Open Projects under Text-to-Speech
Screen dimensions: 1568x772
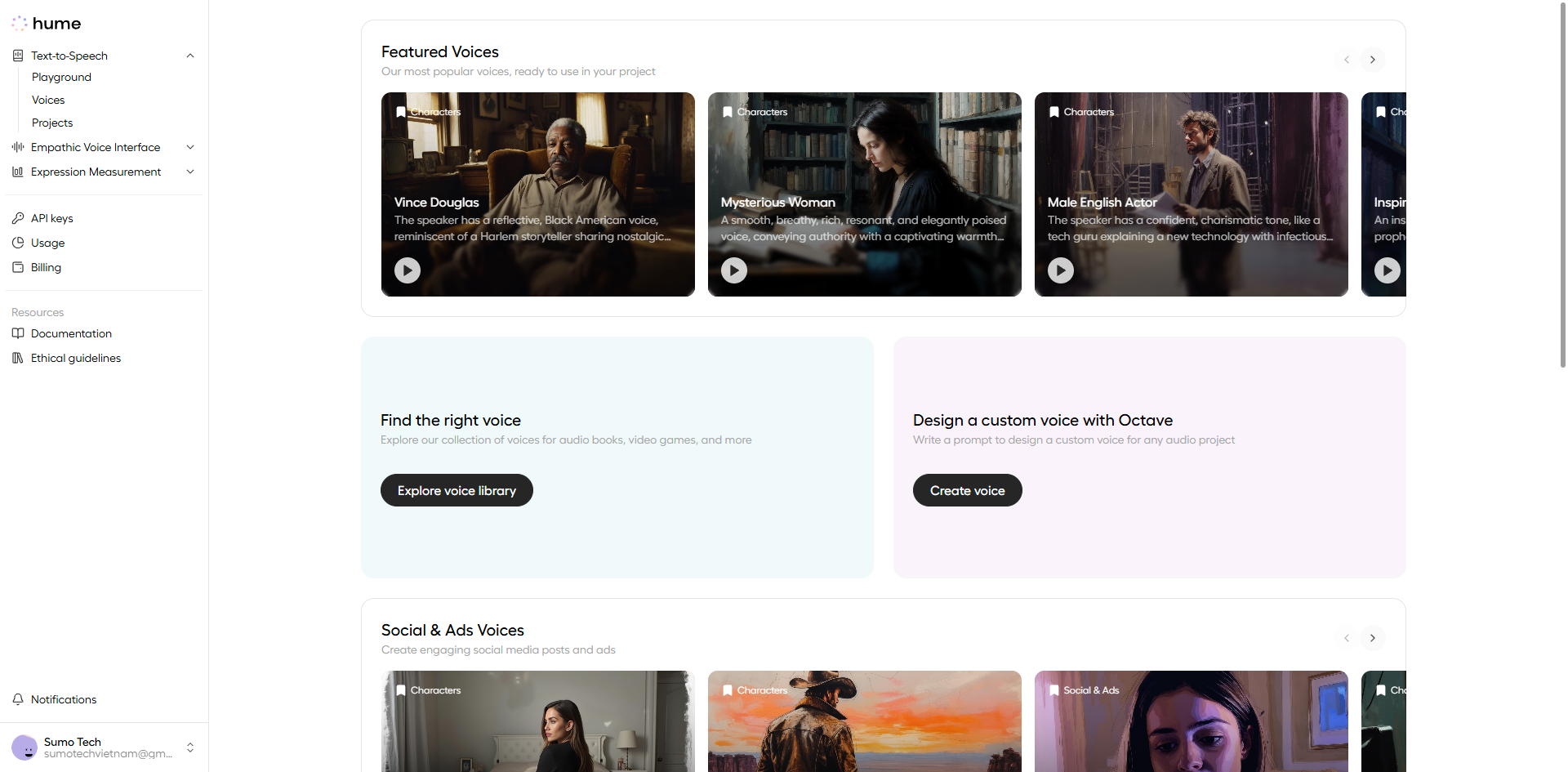point(52,123)
